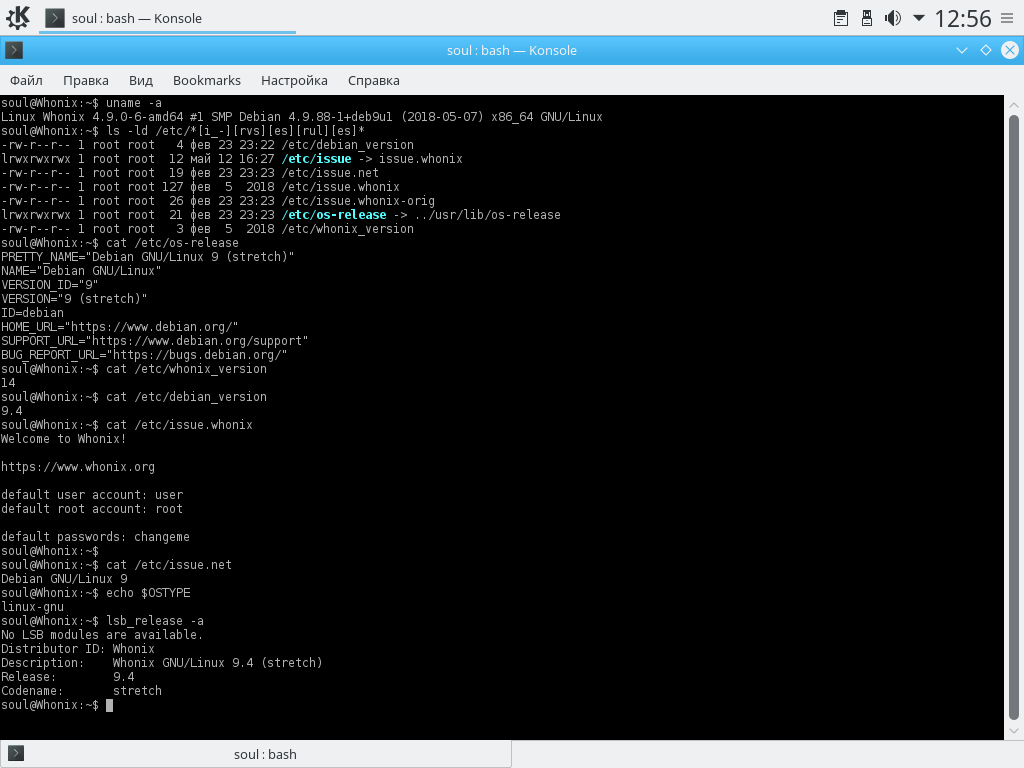The width and height of the screenshot is (1024, 768).
Task: Click the 'Distributor ID: Whonix' line
Action: tap(78, 649)
